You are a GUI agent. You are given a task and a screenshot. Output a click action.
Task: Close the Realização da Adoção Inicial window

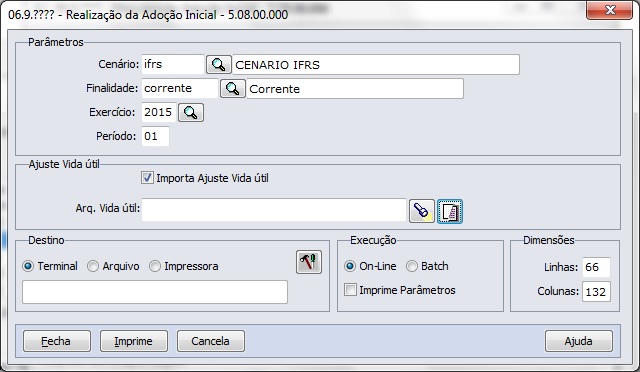(x=609, y=10)
